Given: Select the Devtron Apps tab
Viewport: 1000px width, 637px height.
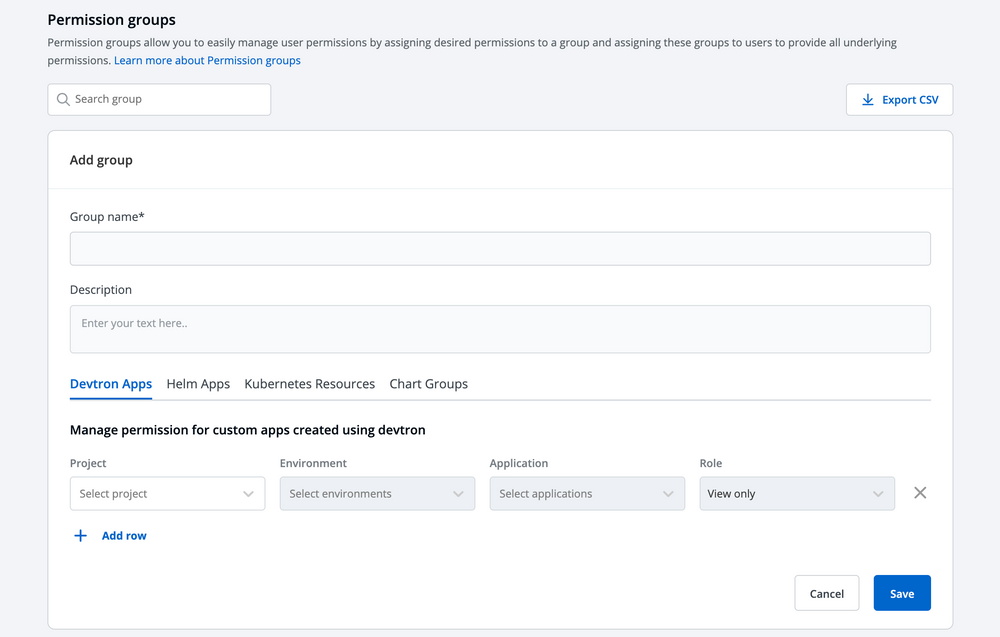Looking at the screenshot, I should click(x=110, y=383).
